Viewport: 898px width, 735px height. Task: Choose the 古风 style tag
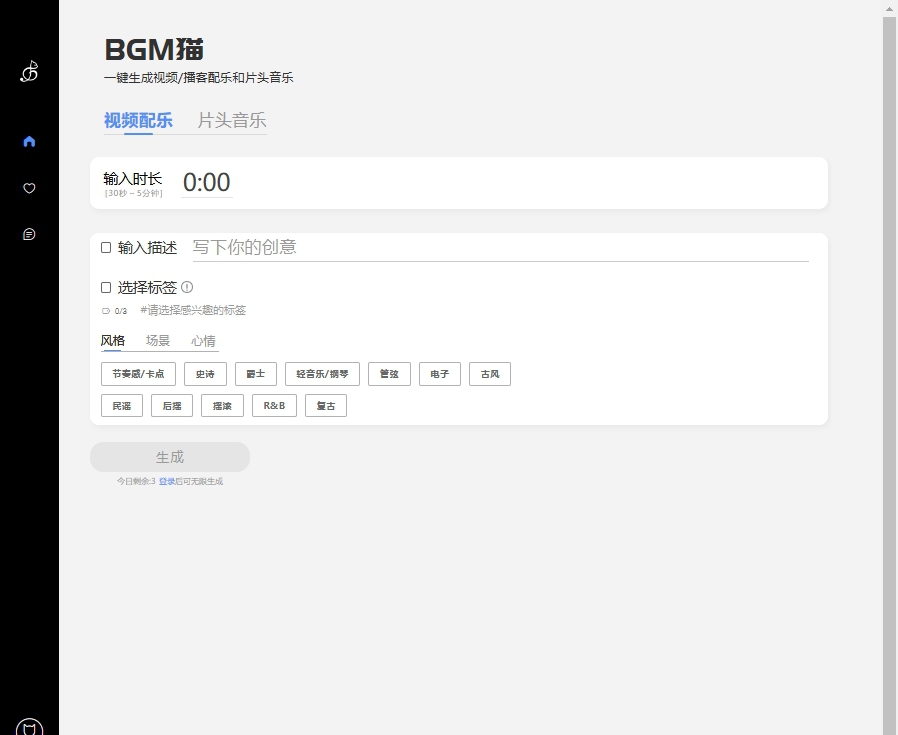(x=490, y=374)
